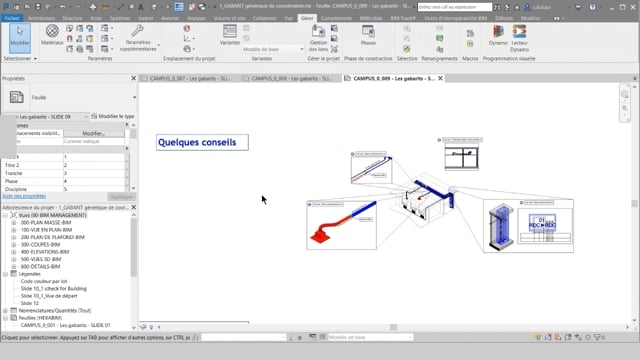Image resolution: width=640 pixels, height=360 pixels.
Task: Click the bottom icon in Sélection panel
Action: pyautogui.click(x=407, y=49)
